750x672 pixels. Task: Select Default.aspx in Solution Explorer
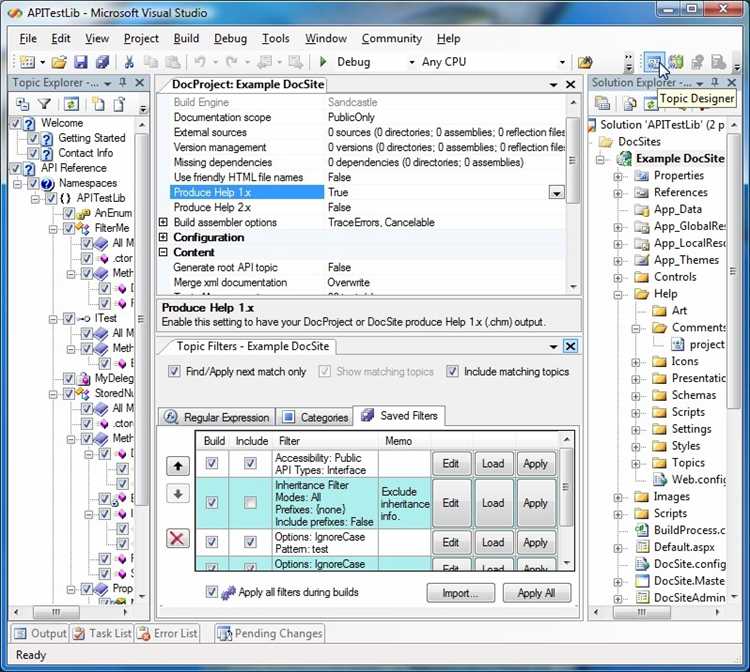[684, 547]
